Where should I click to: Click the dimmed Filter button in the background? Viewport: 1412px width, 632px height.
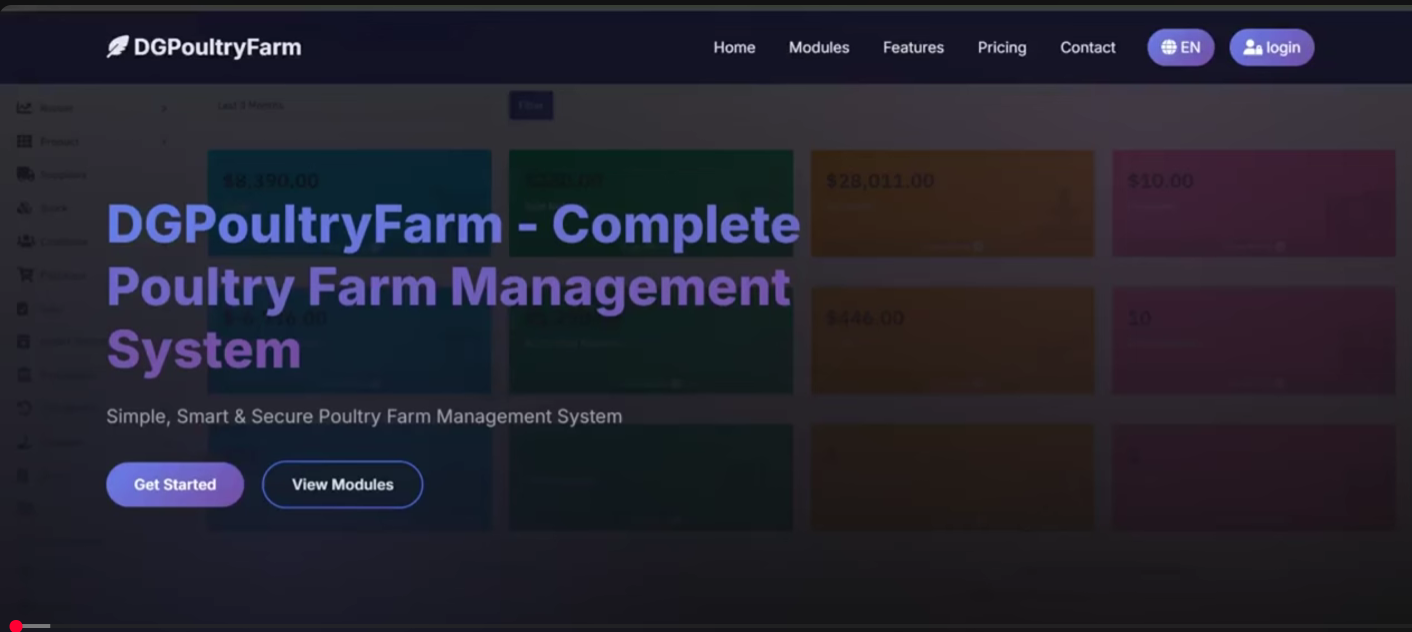point(531,105)
